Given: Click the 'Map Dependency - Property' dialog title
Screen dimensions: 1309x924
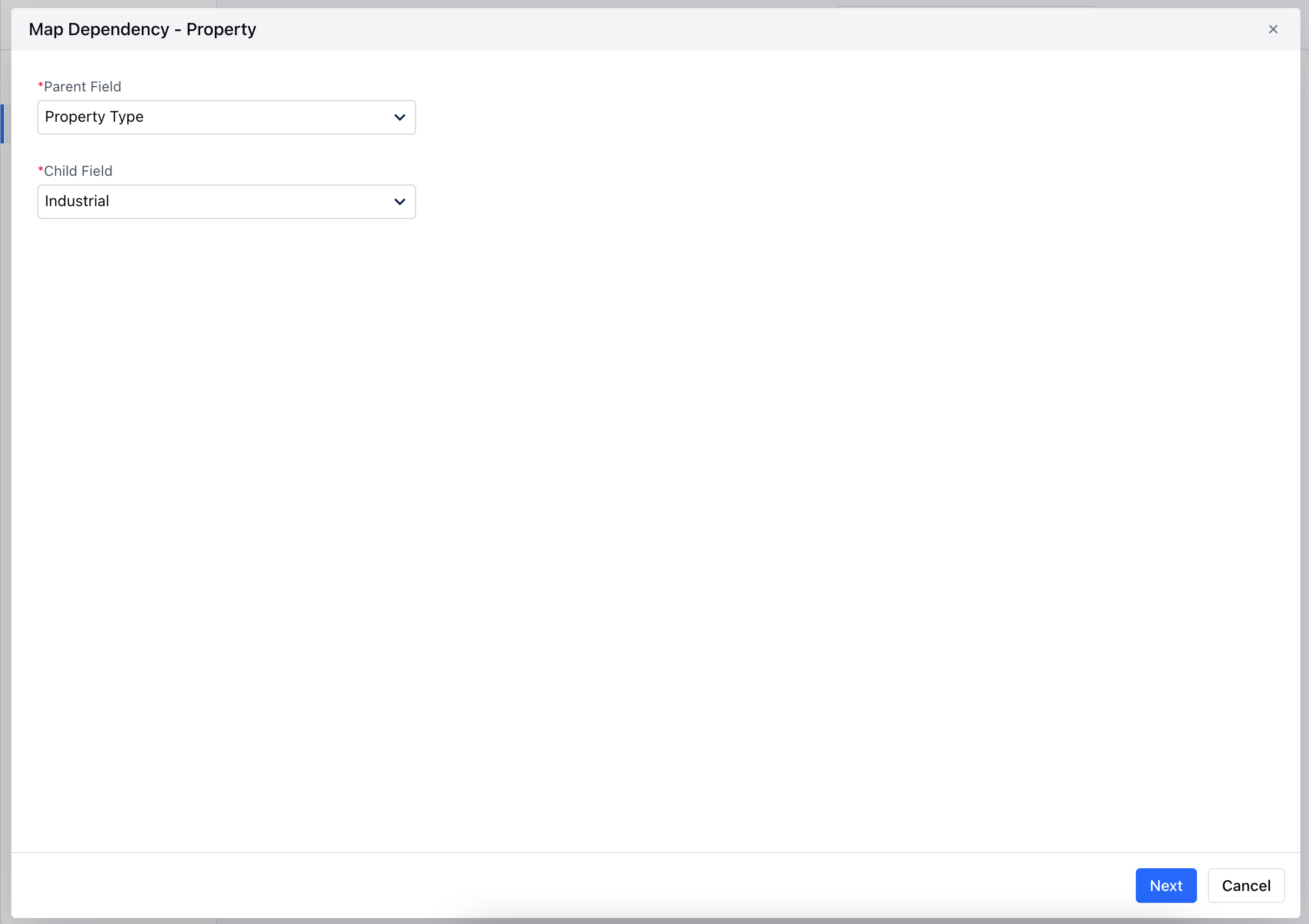Looking at the screenshot, I should (x=142, y=30).
